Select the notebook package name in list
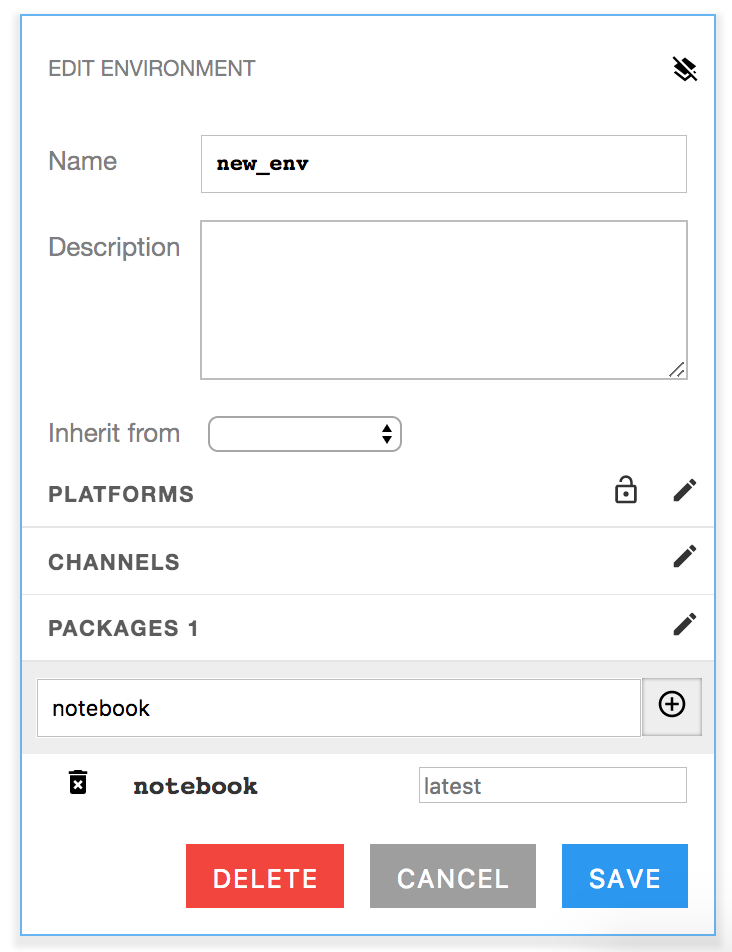732x952 pixels. point(195,786)
